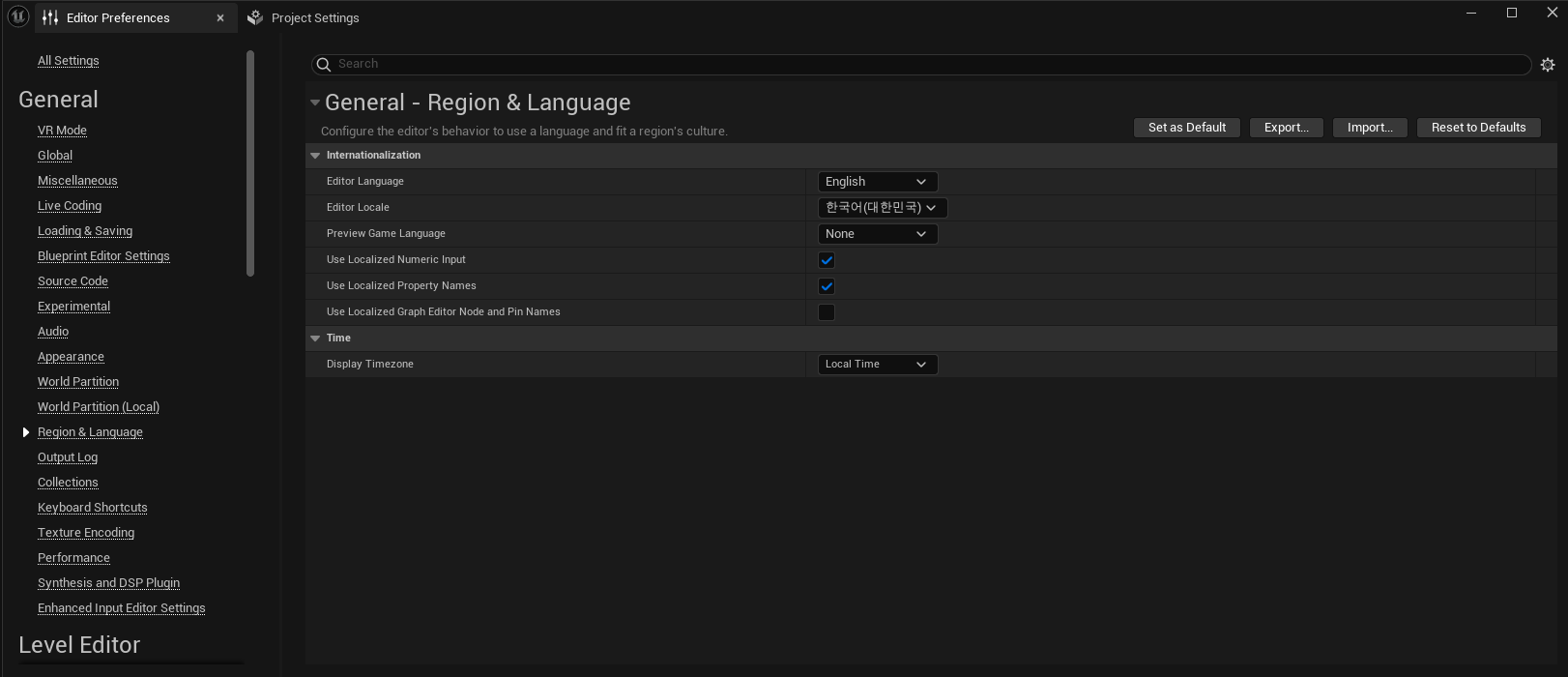Open Output Log settings

[68, 457]
